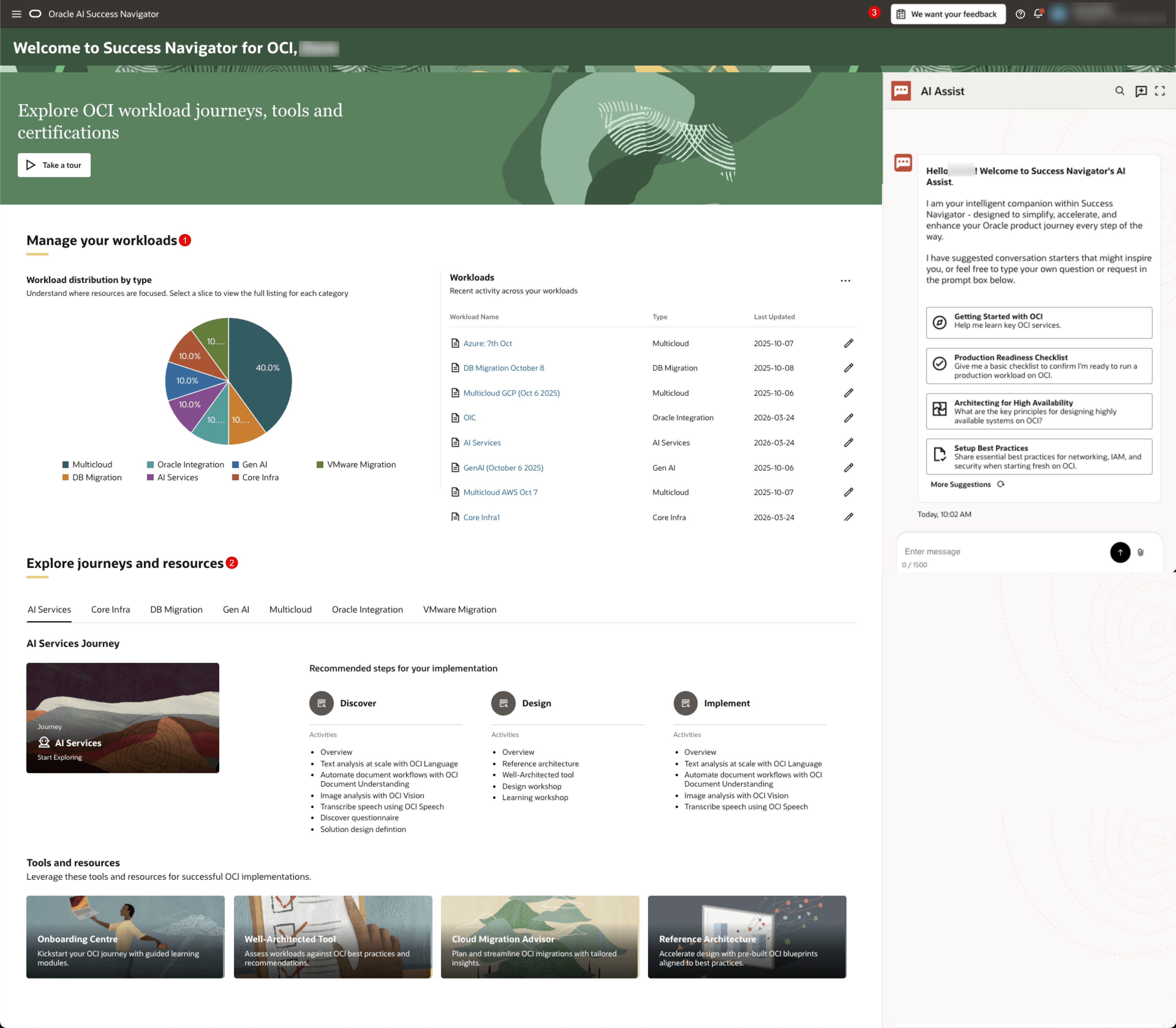Open the OIC workload link
The image size is (1176, 1028).
[469, 418]
